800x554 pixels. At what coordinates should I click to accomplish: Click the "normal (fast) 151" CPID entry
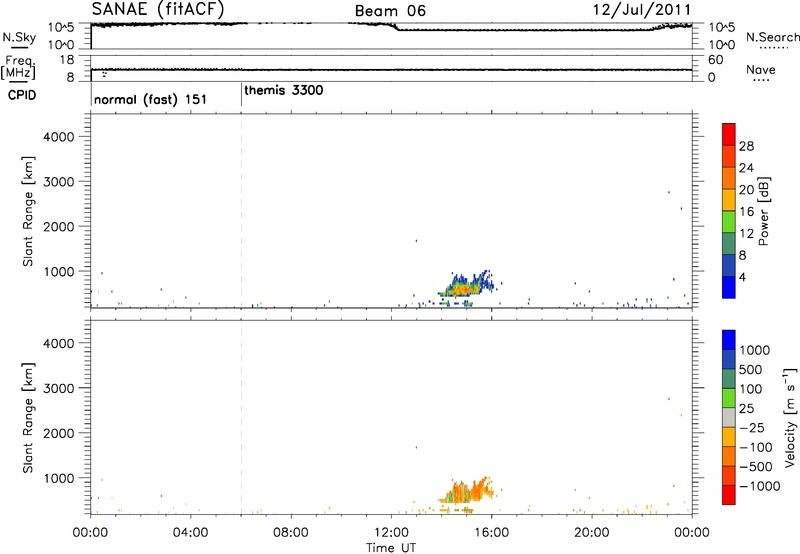[x=151, y=99]
